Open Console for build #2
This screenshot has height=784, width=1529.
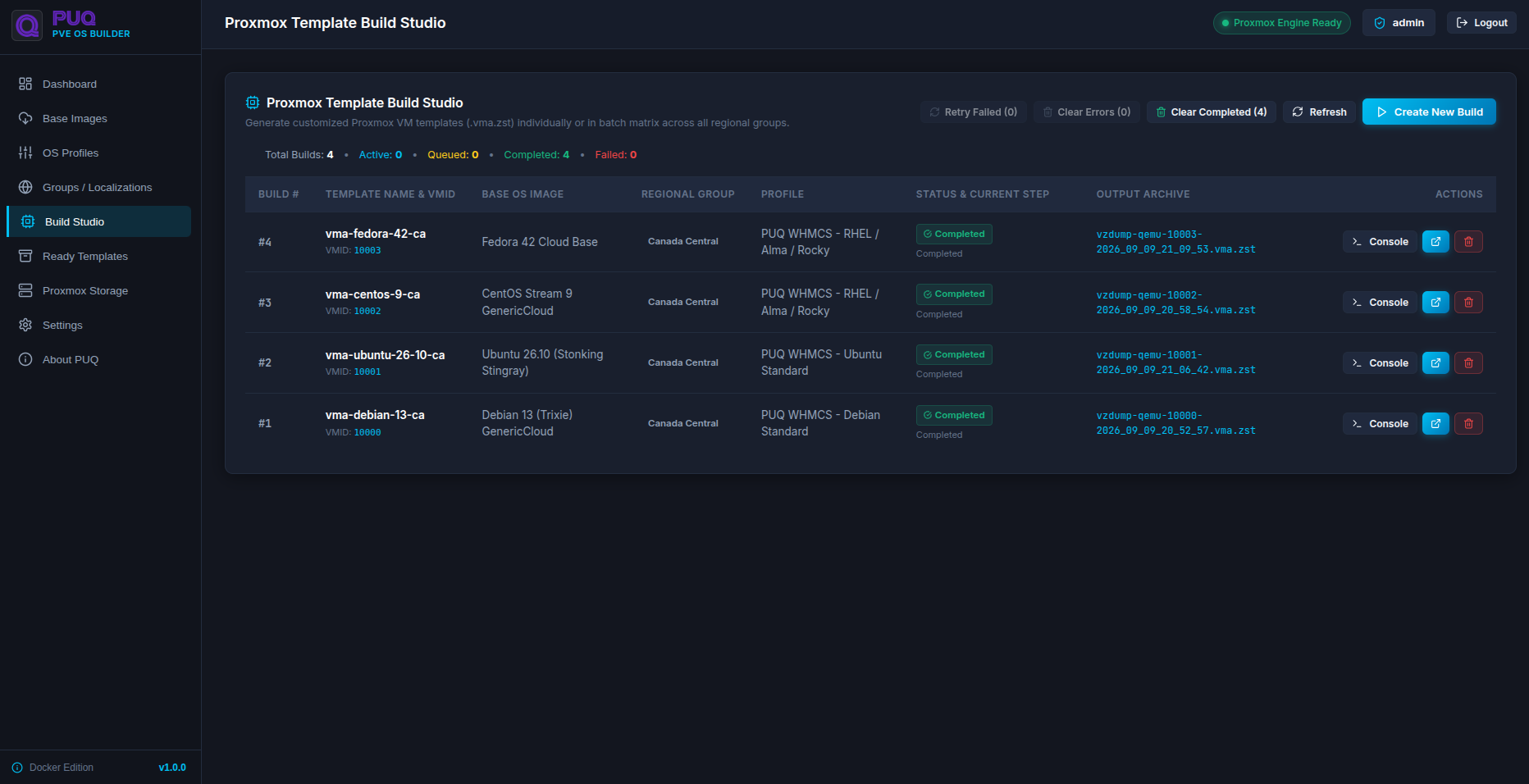1380,363
